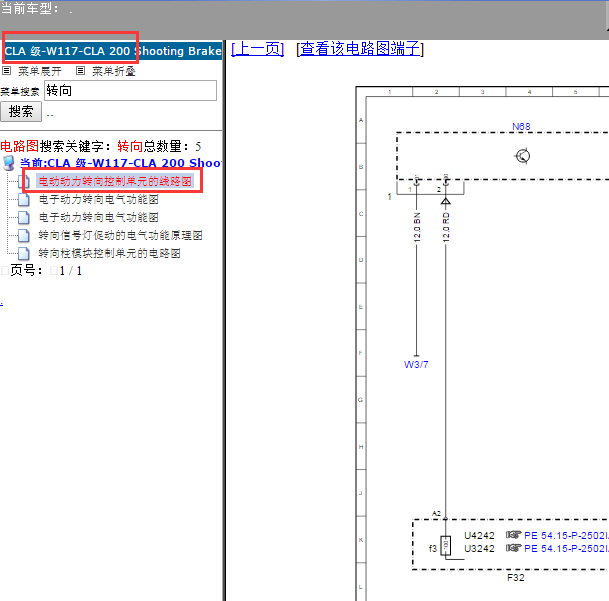This screenshot has height=601, width=609.
Task: Open 转向柱模块控制单元的电路图 item
Action: point(110,253)
